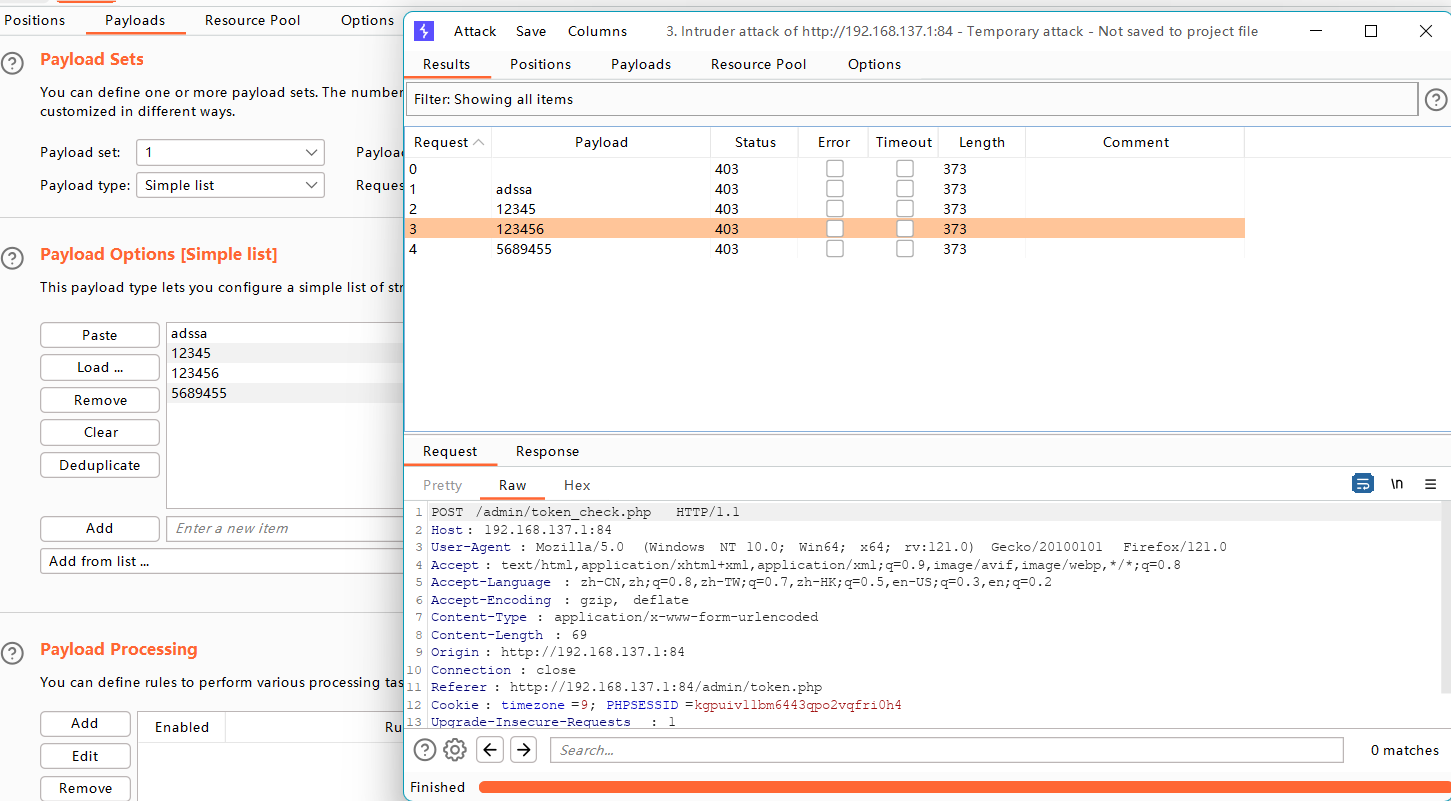Image resolution: width=1451 pixels, height=801 pixels.
Task: Open help for Payload Sets section
Action: coord(12,65)
